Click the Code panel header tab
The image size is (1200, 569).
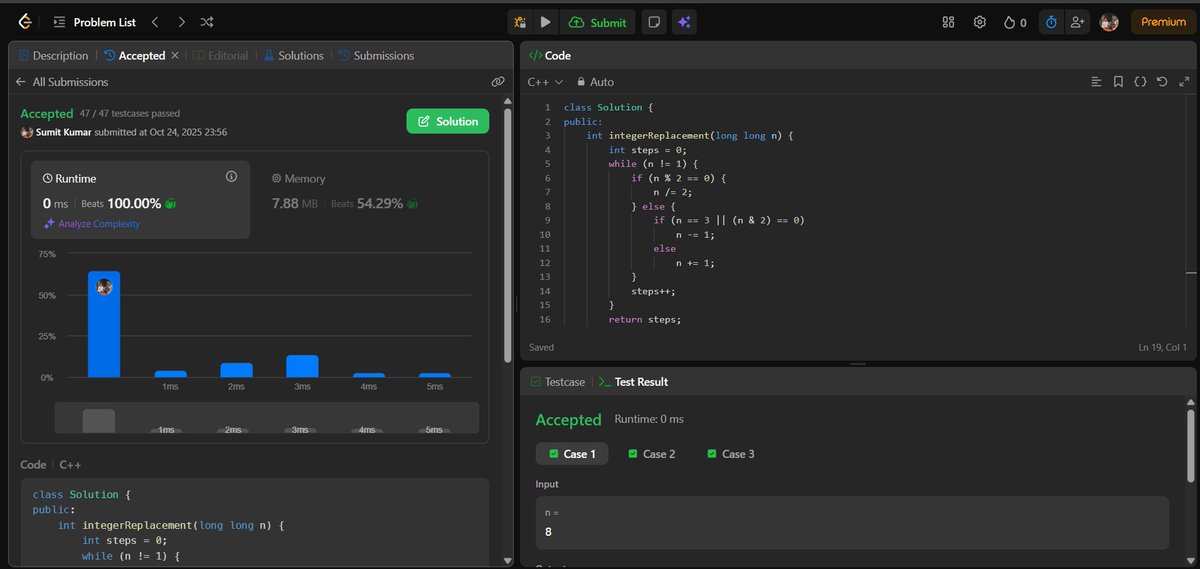click(x=549, y=56)
